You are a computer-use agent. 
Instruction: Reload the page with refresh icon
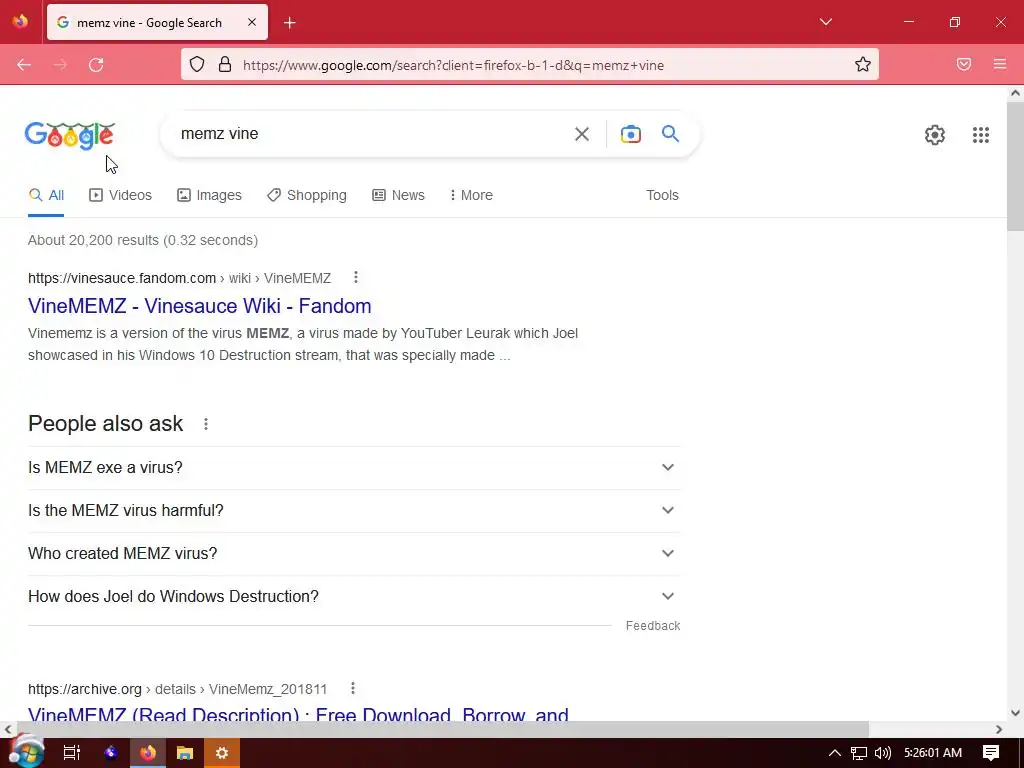click(96, 65)
